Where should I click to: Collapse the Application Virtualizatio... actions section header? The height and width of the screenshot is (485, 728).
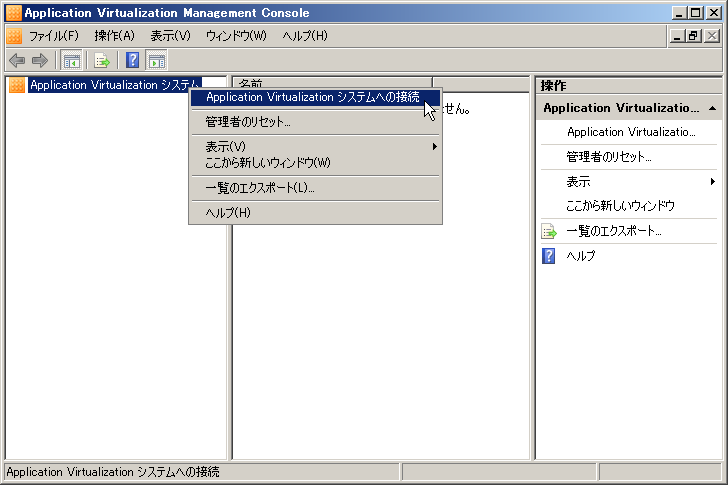coord(628,108)
